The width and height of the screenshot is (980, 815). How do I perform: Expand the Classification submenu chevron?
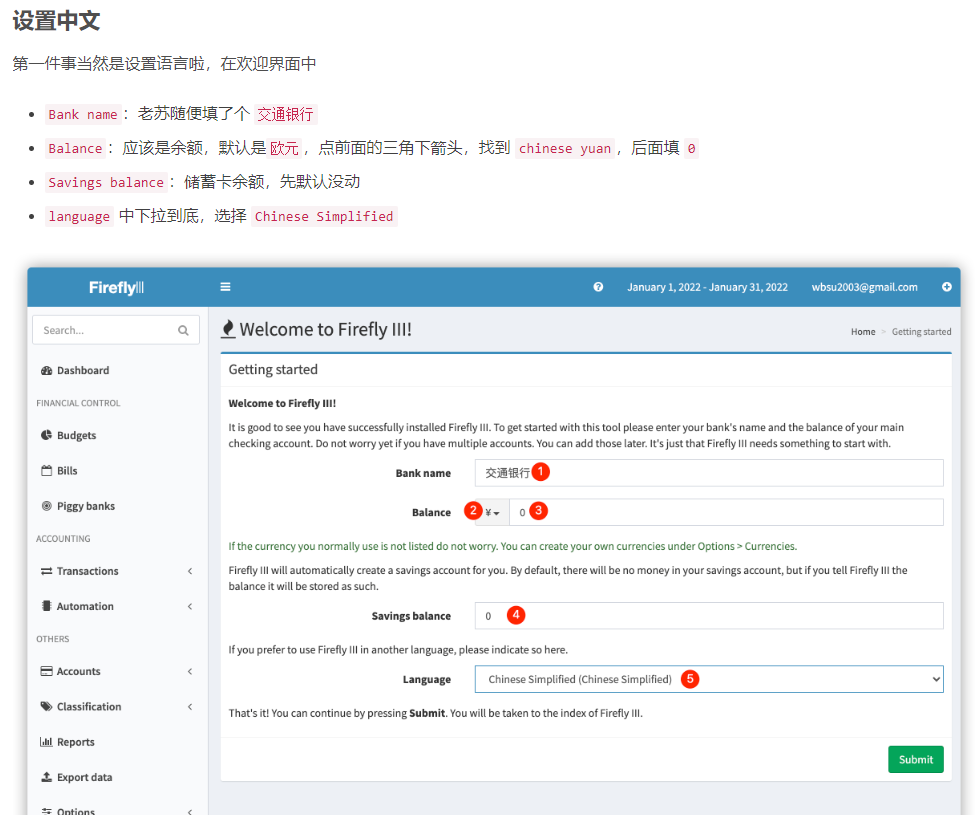pos(190,706)
